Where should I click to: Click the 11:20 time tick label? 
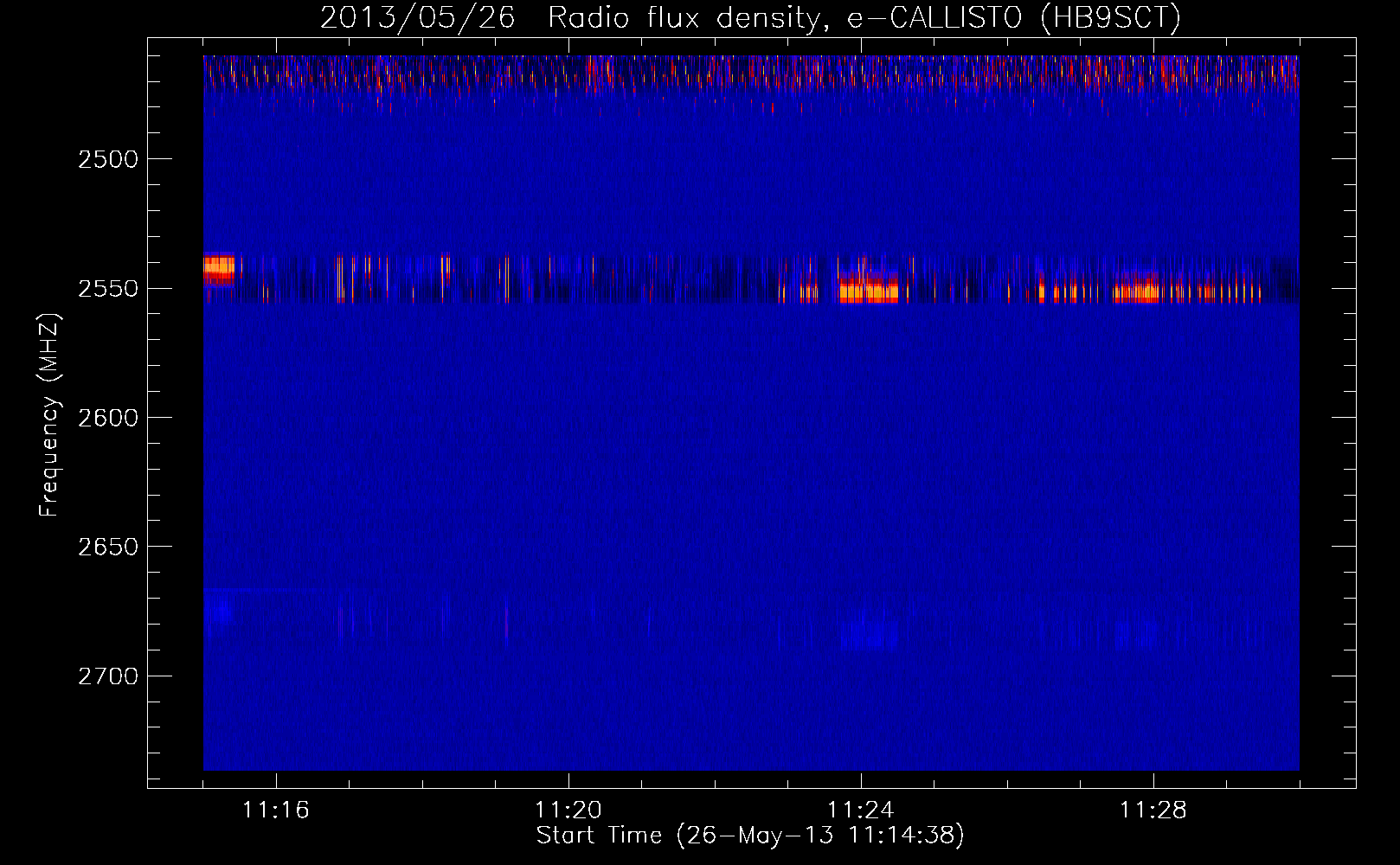pyautogui.click(x=568, y=810)
